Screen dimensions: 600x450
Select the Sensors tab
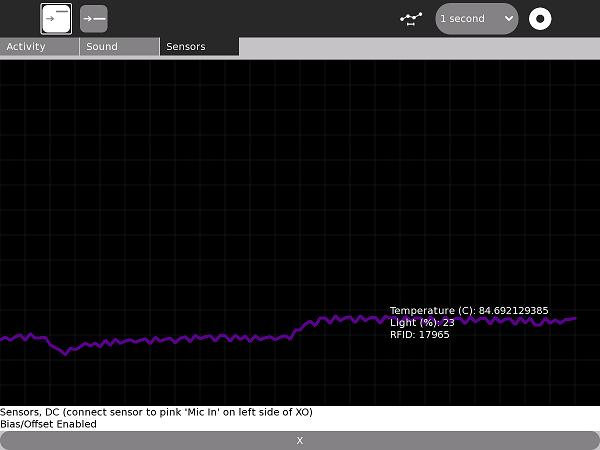click(199, 46)
